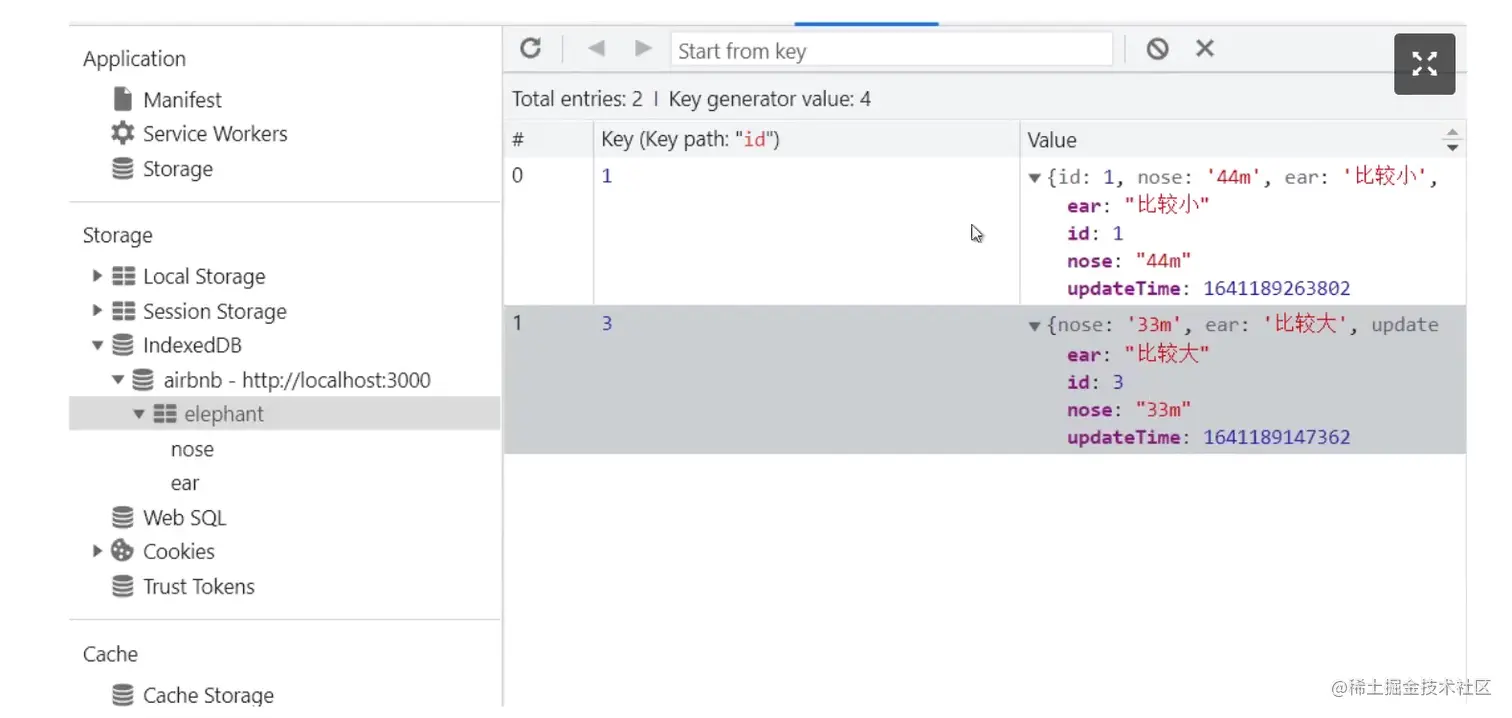Click the Cache section heading
The image size is (1512, 718).
point(110,654)
